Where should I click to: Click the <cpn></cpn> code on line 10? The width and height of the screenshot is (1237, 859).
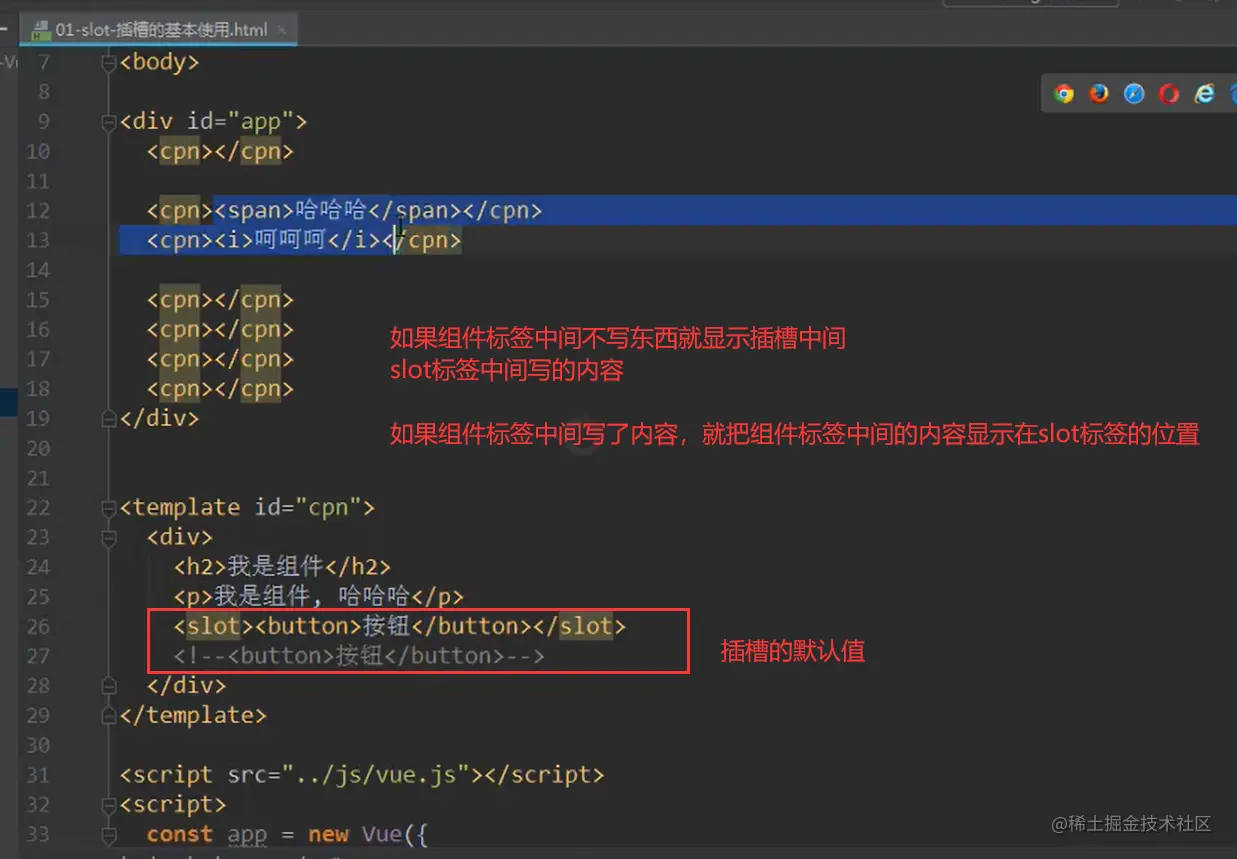coord(220,152)
